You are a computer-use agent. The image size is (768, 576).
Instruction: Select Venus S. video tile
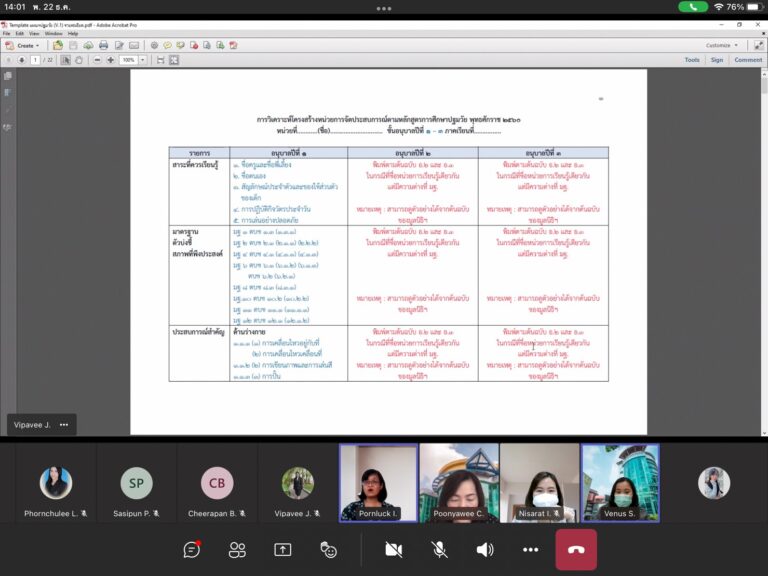pos(620,483)
